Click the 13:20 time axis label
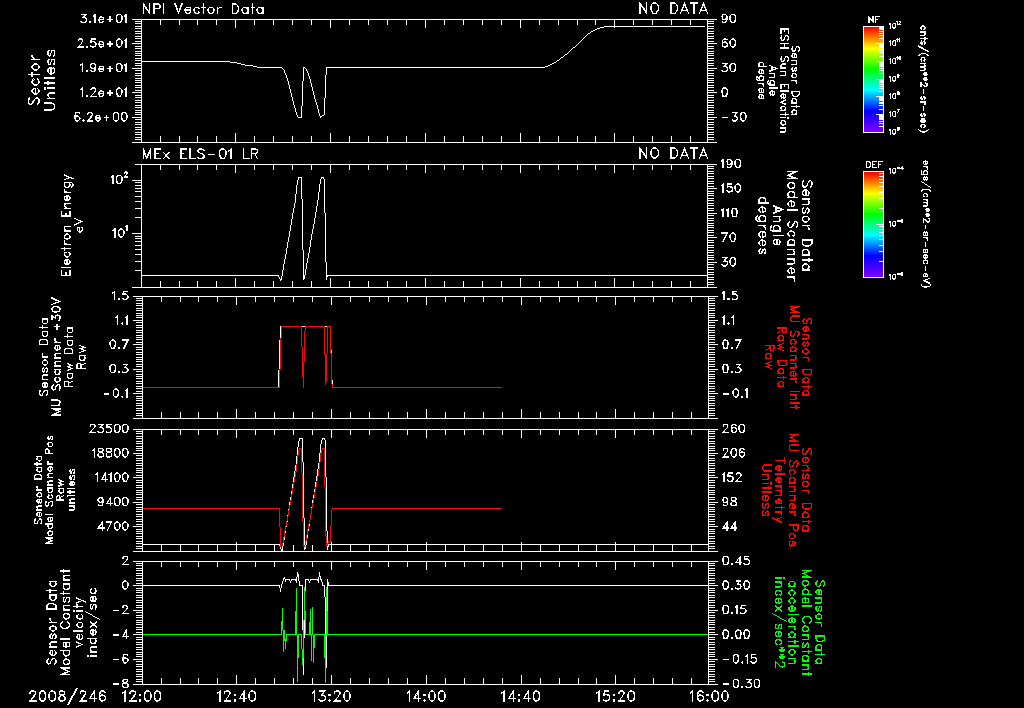 pos(330,696)
